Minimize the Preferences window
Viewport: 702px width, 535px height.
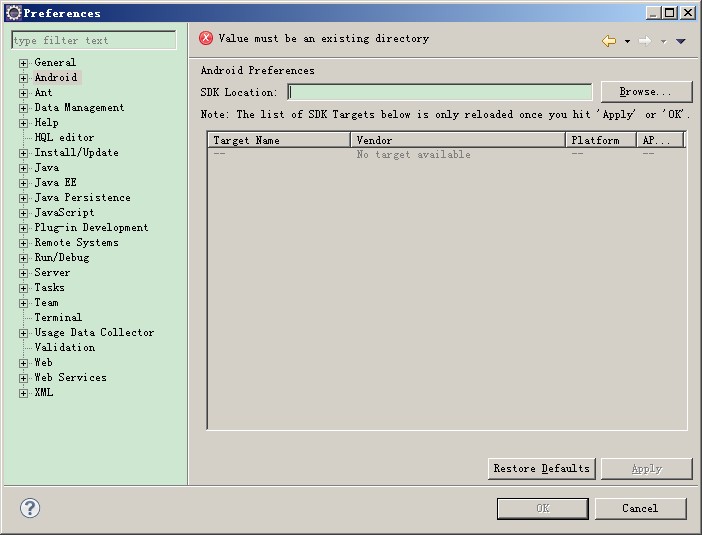click(654, 13)
